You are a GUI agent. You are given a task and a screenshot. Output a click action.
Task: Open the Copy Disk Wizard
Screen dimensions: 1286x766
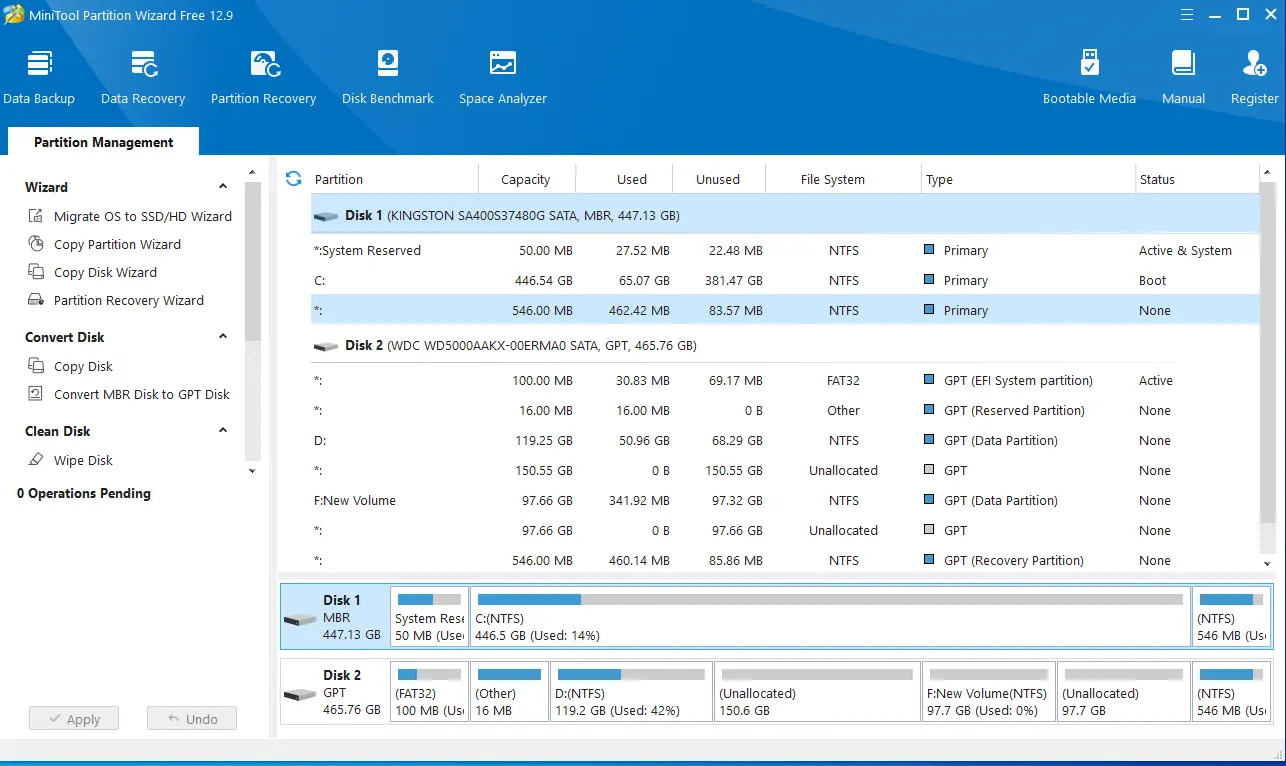point(92,272)
